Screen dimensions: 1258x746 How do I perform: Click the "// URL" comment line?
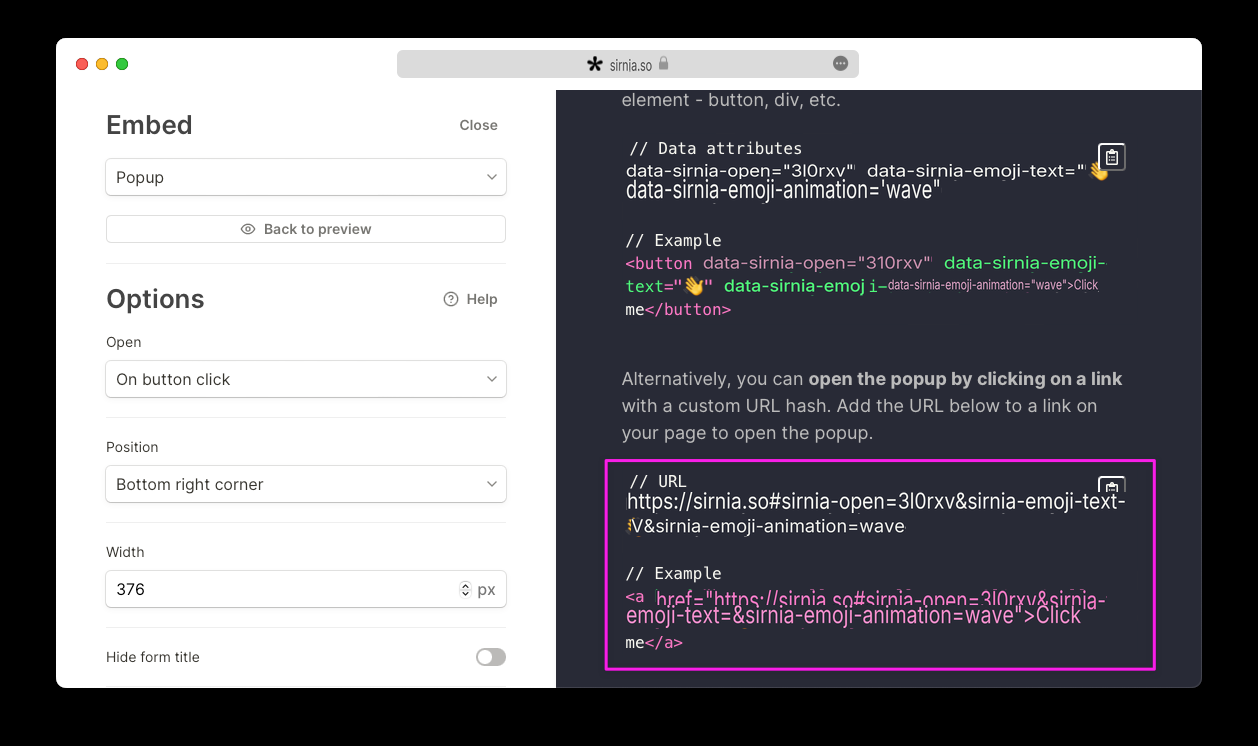657,481
